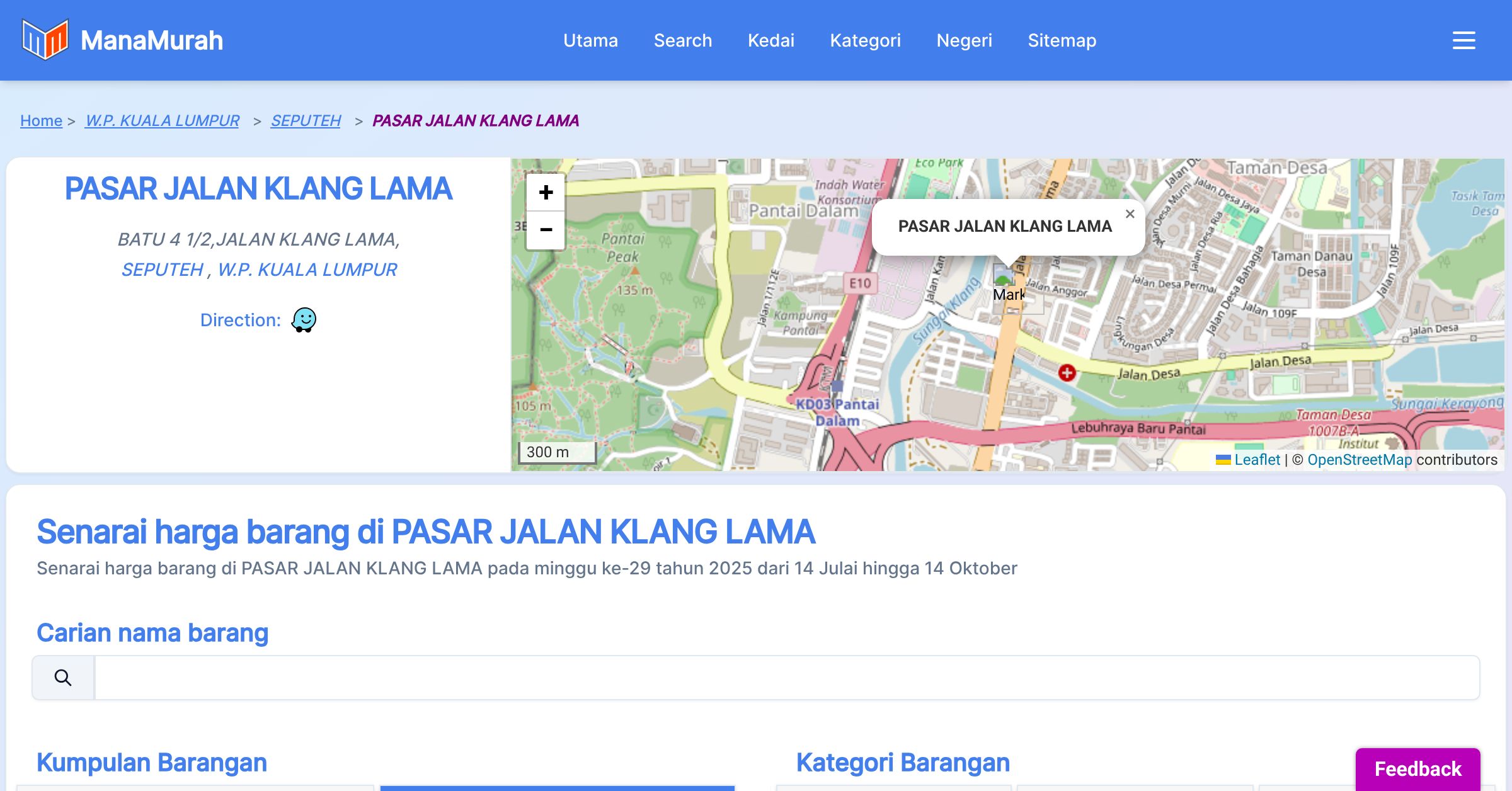Click the Feedback button

[1417, 769]
